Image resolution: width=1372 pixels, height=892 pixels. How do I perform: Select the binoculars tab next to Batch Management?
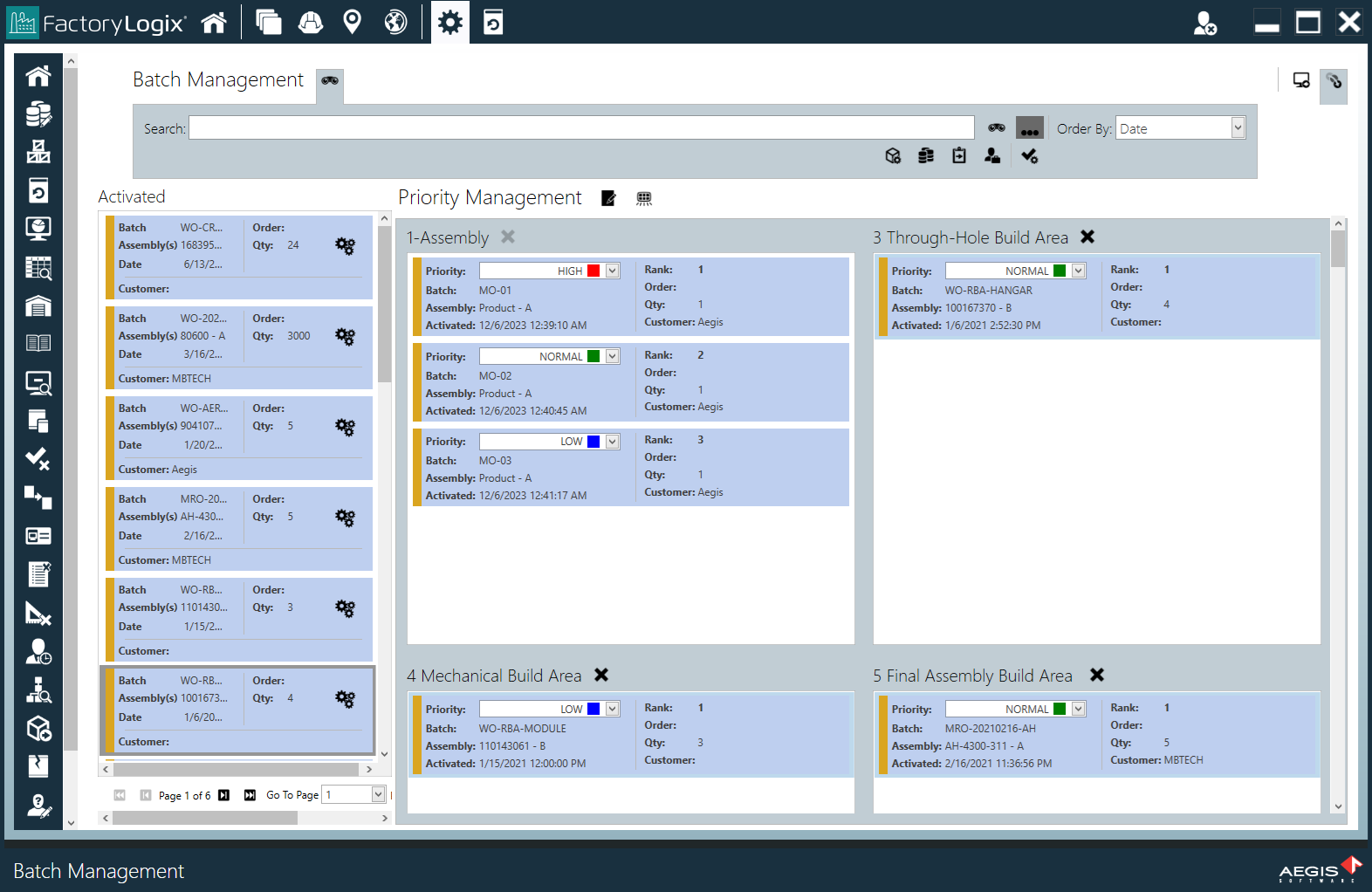(x=330, y=81)
